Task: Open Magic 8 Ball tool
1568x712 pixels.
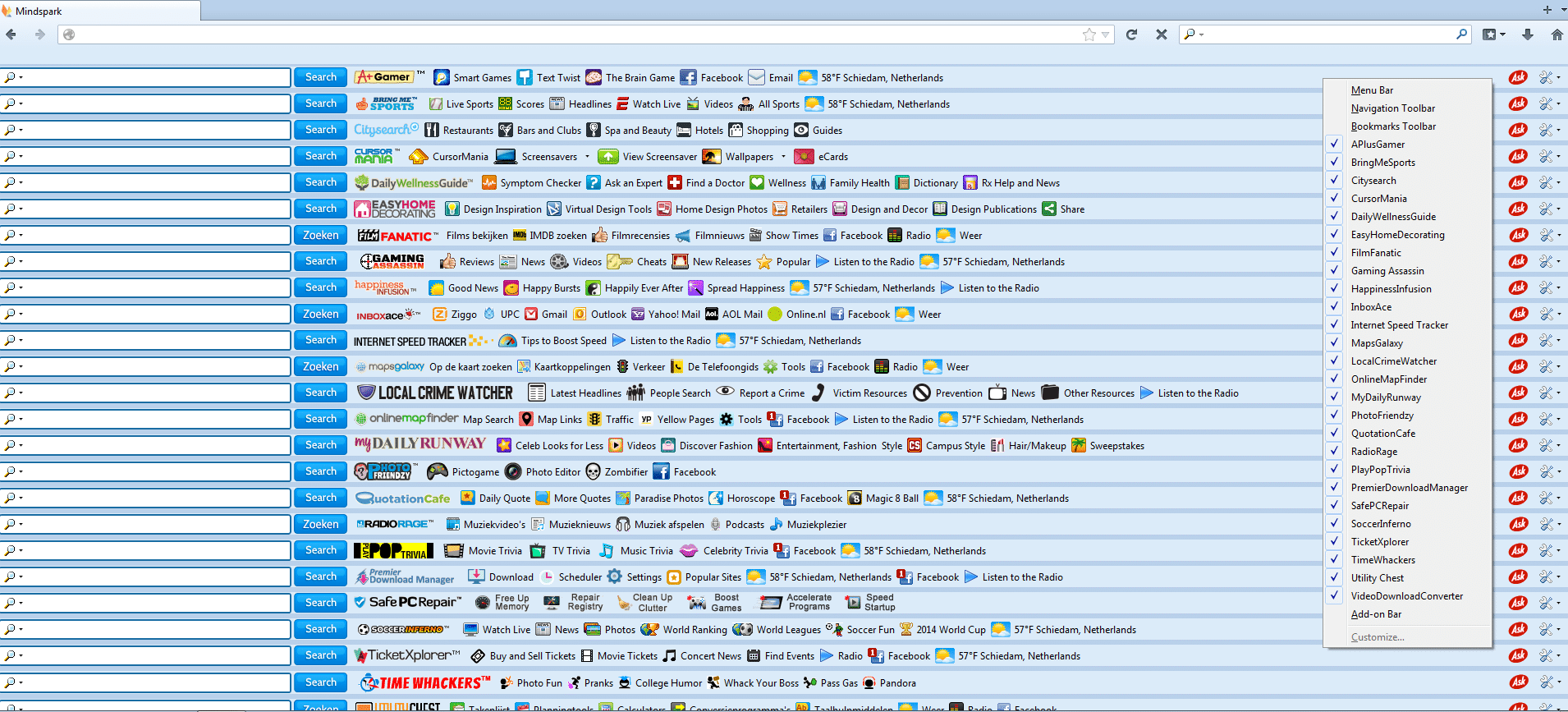Action: 883,498
